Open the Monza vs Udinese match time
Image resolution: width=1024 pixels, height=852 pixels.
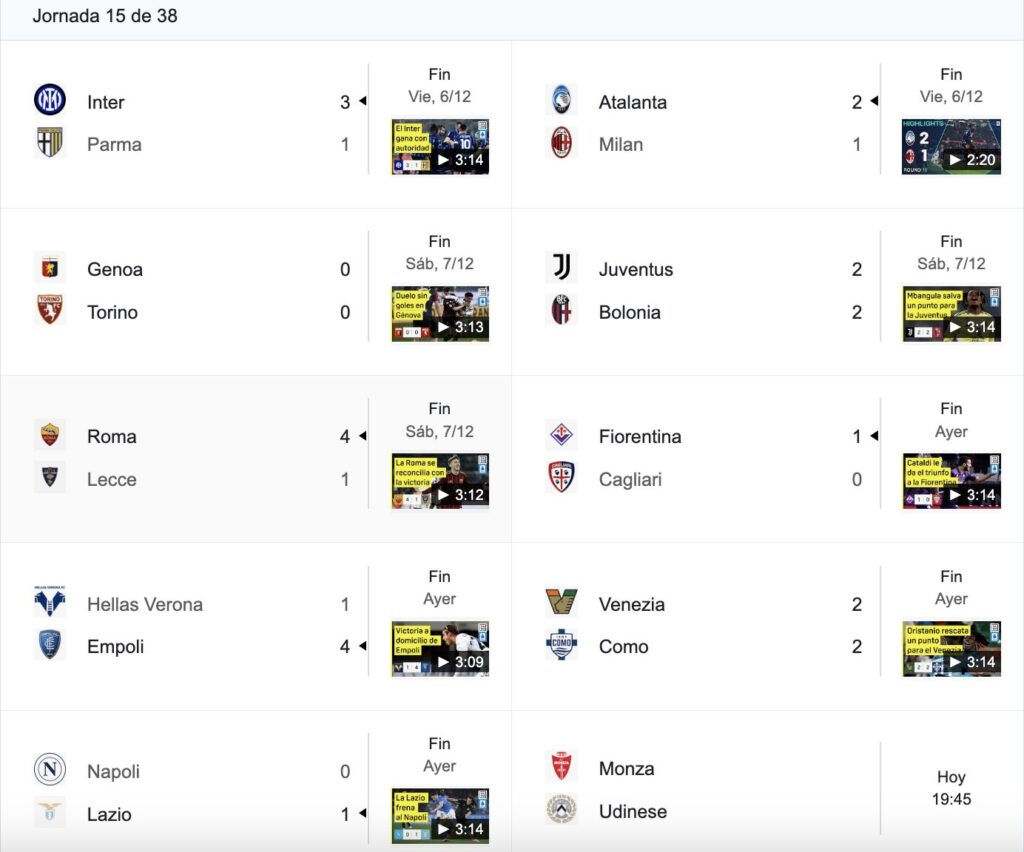click(952, 788)
